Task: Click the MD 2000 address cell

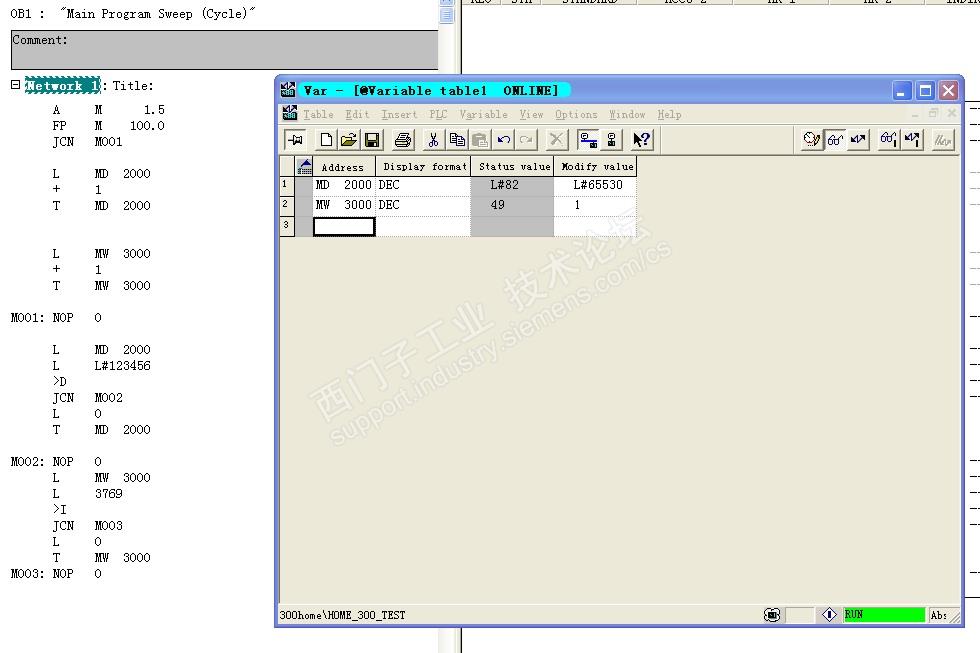Action: coord(344,186)
